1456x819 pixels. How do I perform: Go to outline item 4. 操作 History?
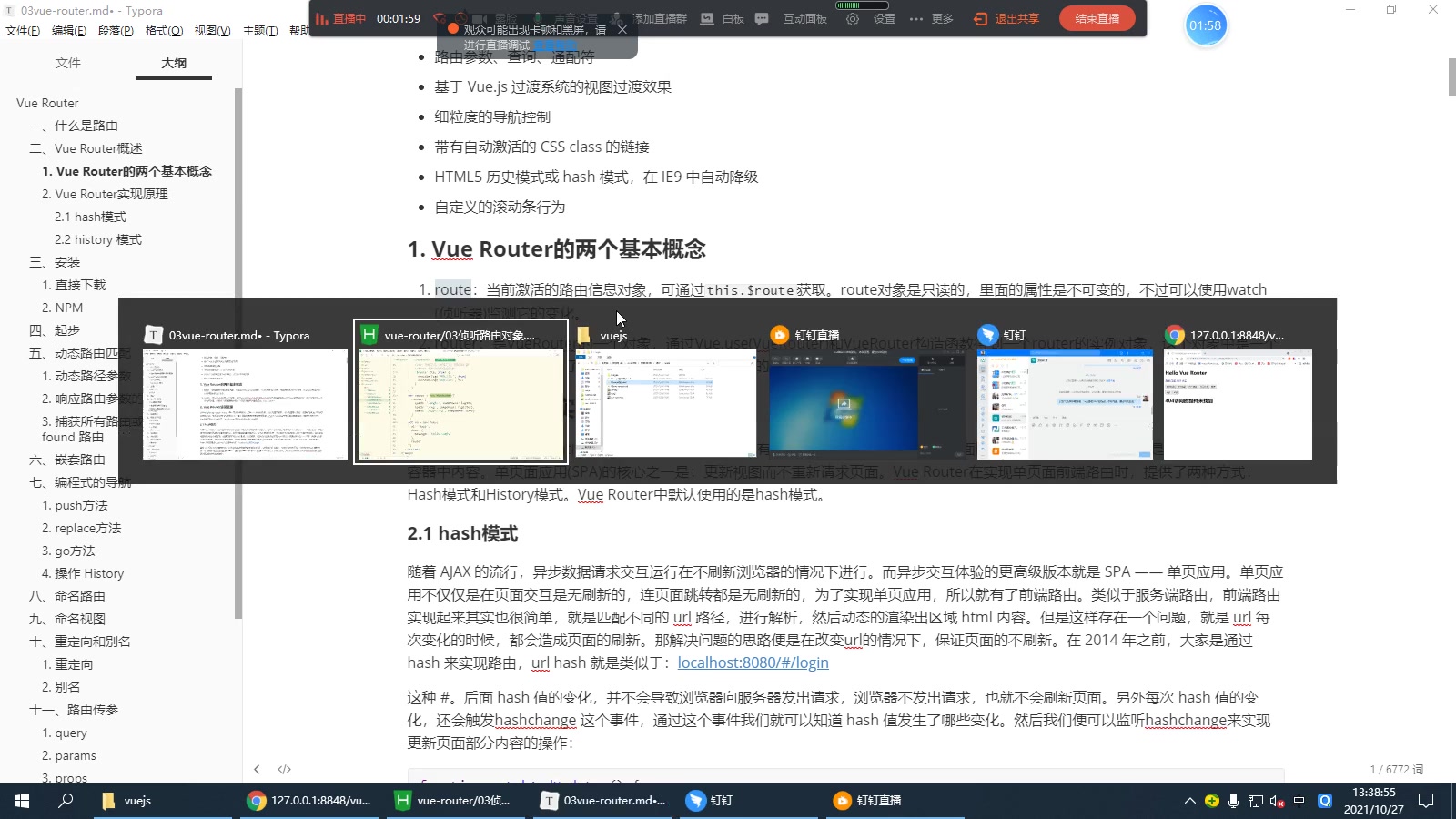click(83, 573)
